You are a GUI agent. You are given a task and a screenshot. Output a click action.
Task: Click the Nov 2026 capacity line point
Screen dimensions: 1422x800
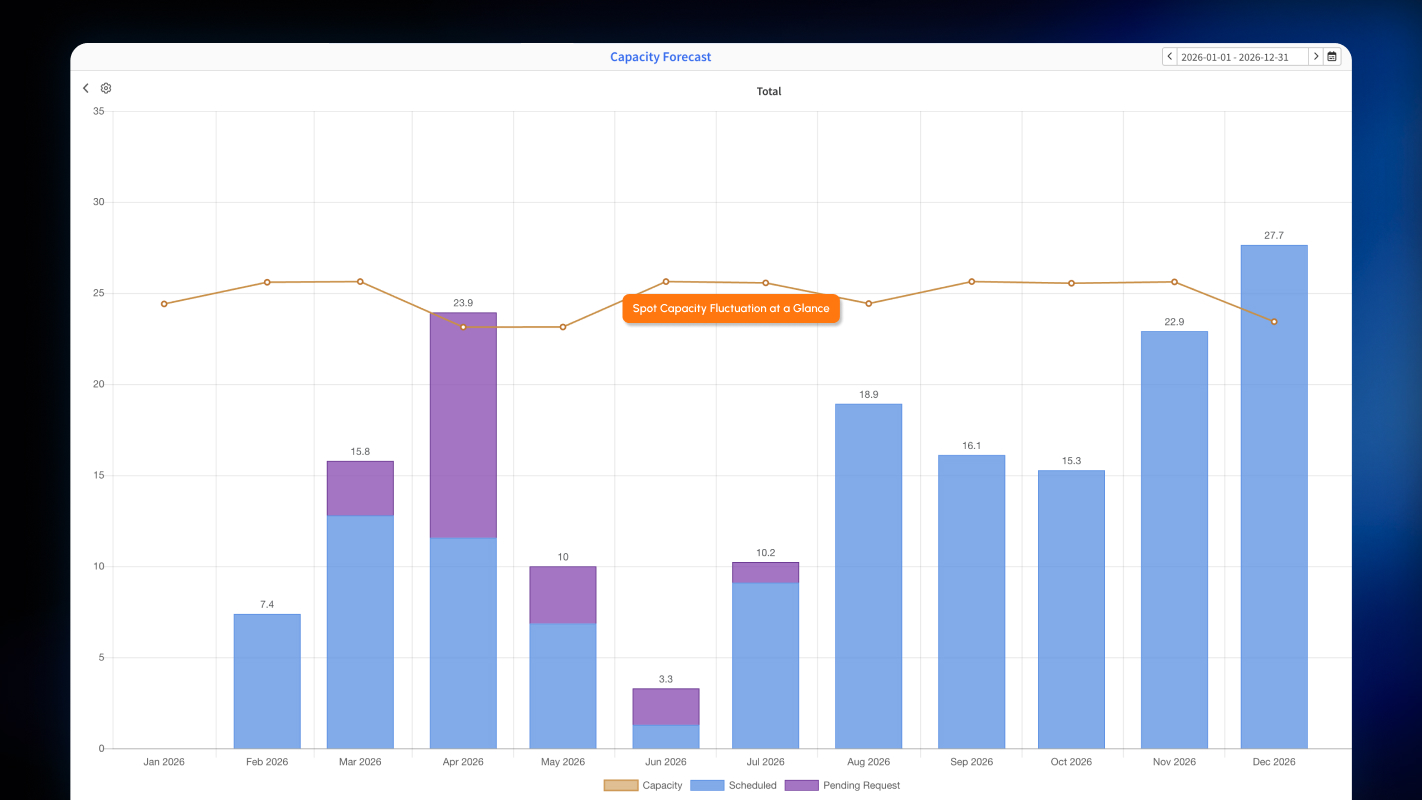[1174, 282]
